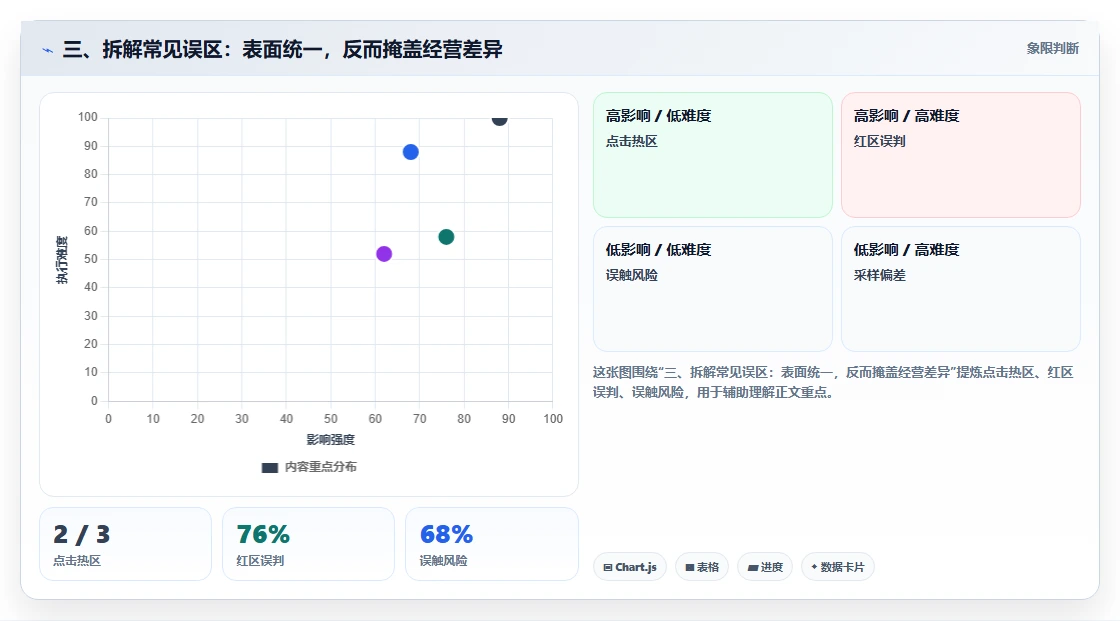Click the dark navy scatter point at the top
The width and height of the screenshot is (1120, 621).
point(499,119)
